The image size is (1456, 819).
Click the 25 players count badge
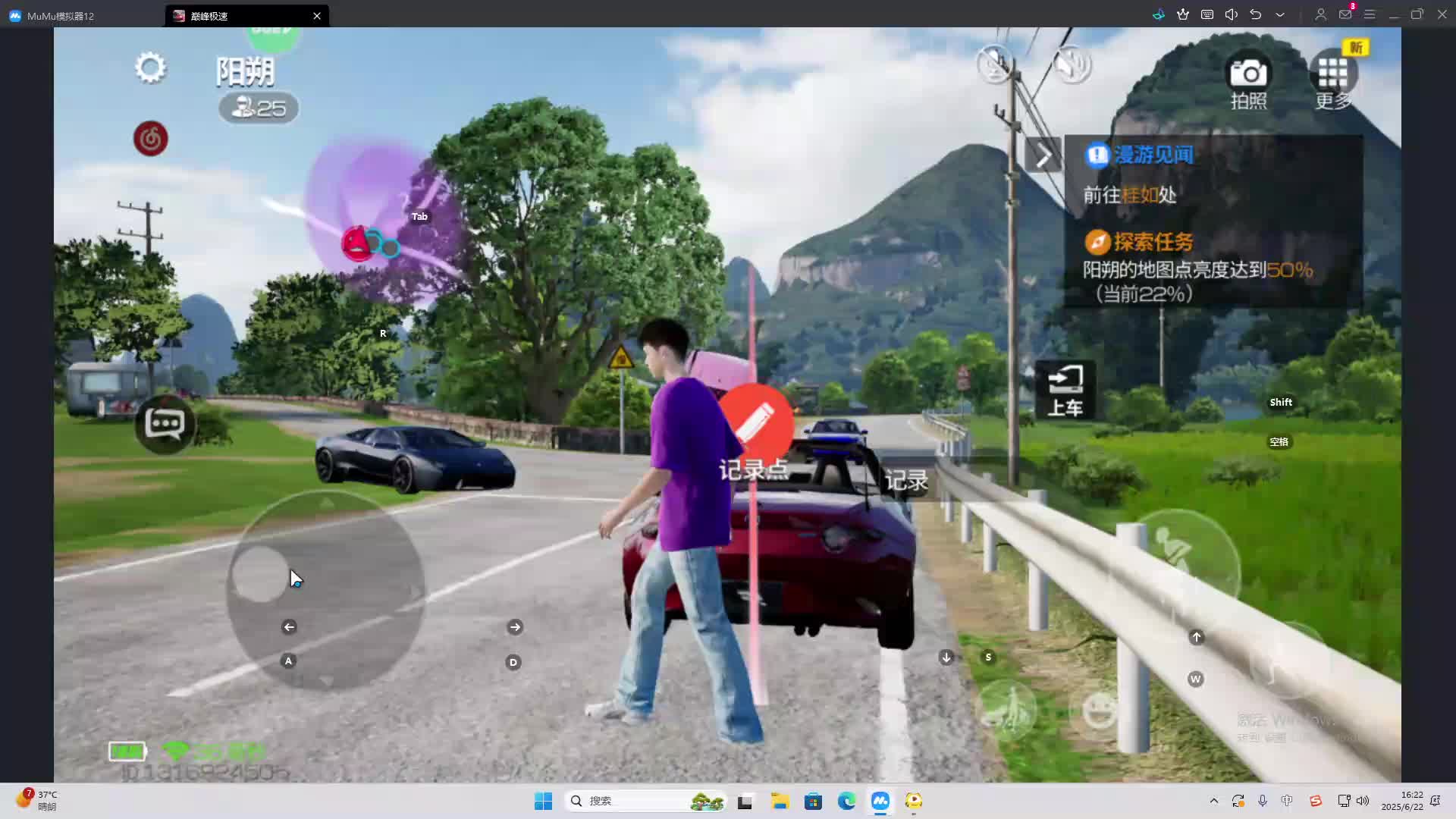259,108
